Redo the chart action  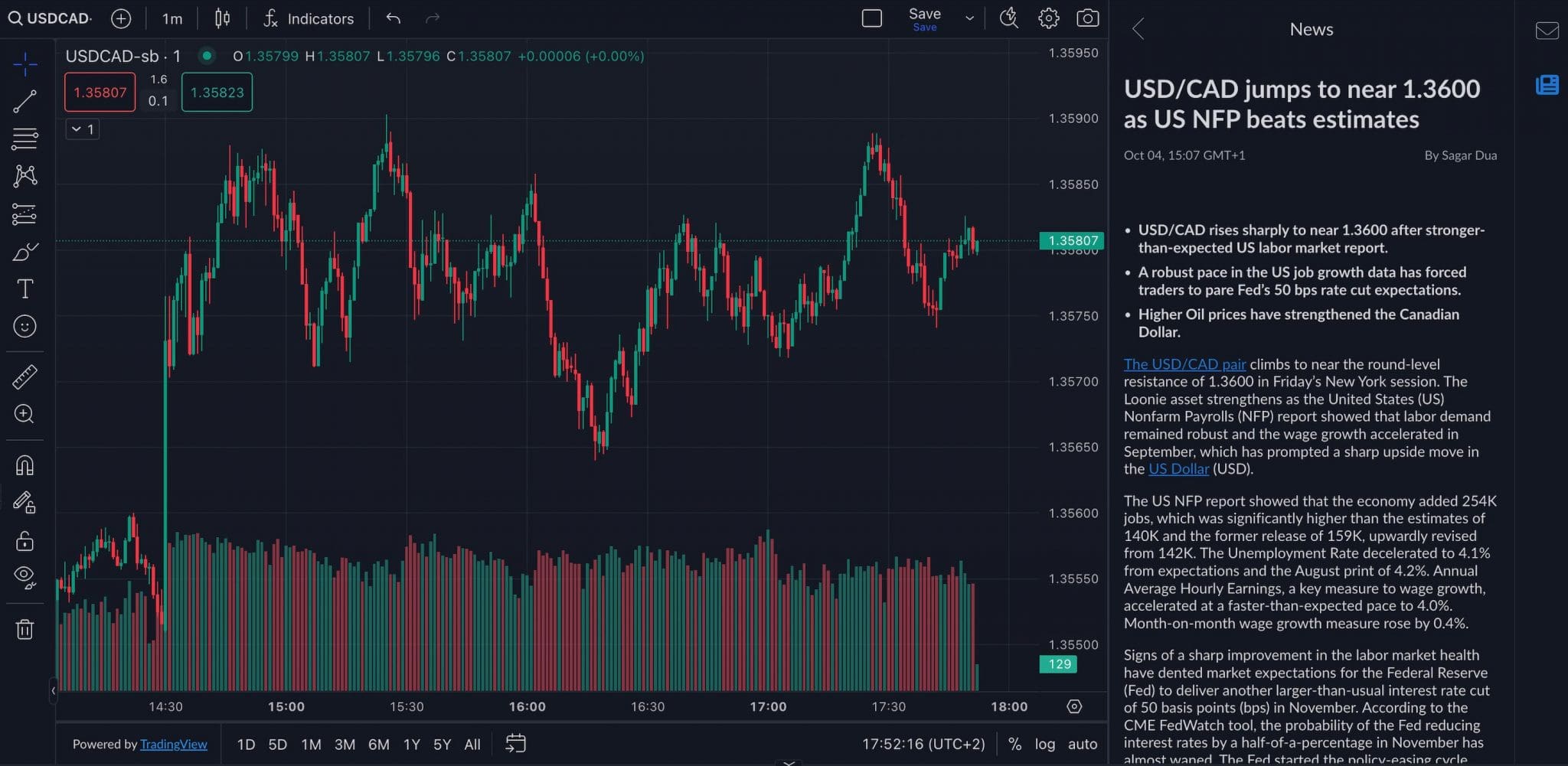click(433, 18)
